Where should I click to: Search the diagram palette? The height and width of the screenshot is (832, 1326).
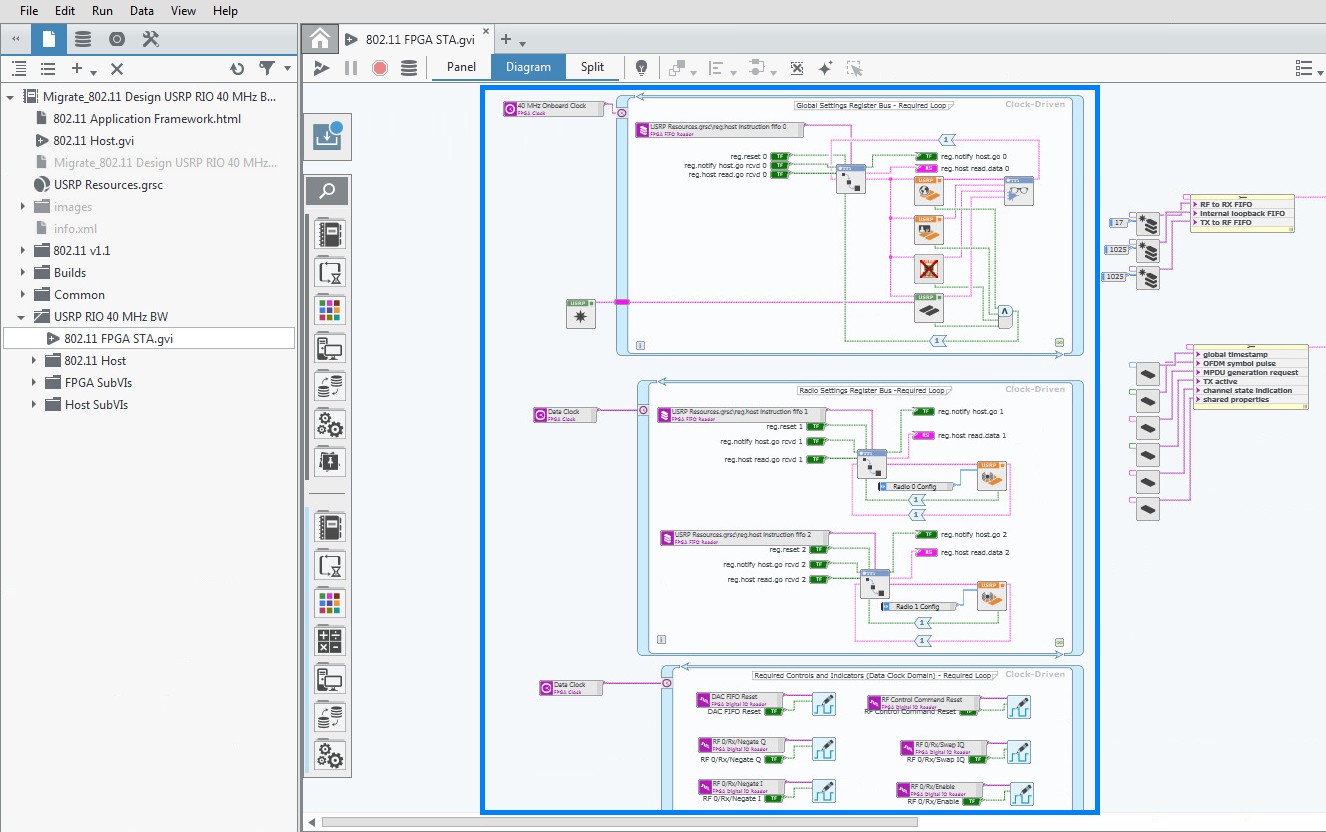click(x=328, y=191)
